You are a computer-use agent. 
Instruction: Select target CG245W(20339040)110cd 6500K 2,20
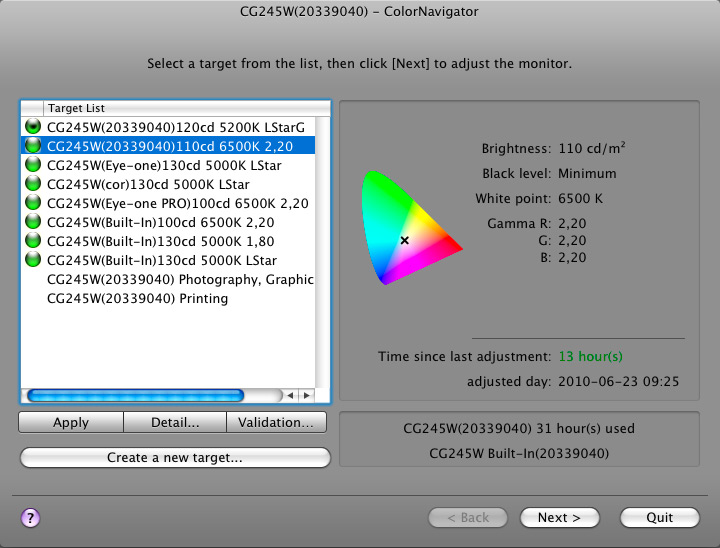tap(170, 146)
